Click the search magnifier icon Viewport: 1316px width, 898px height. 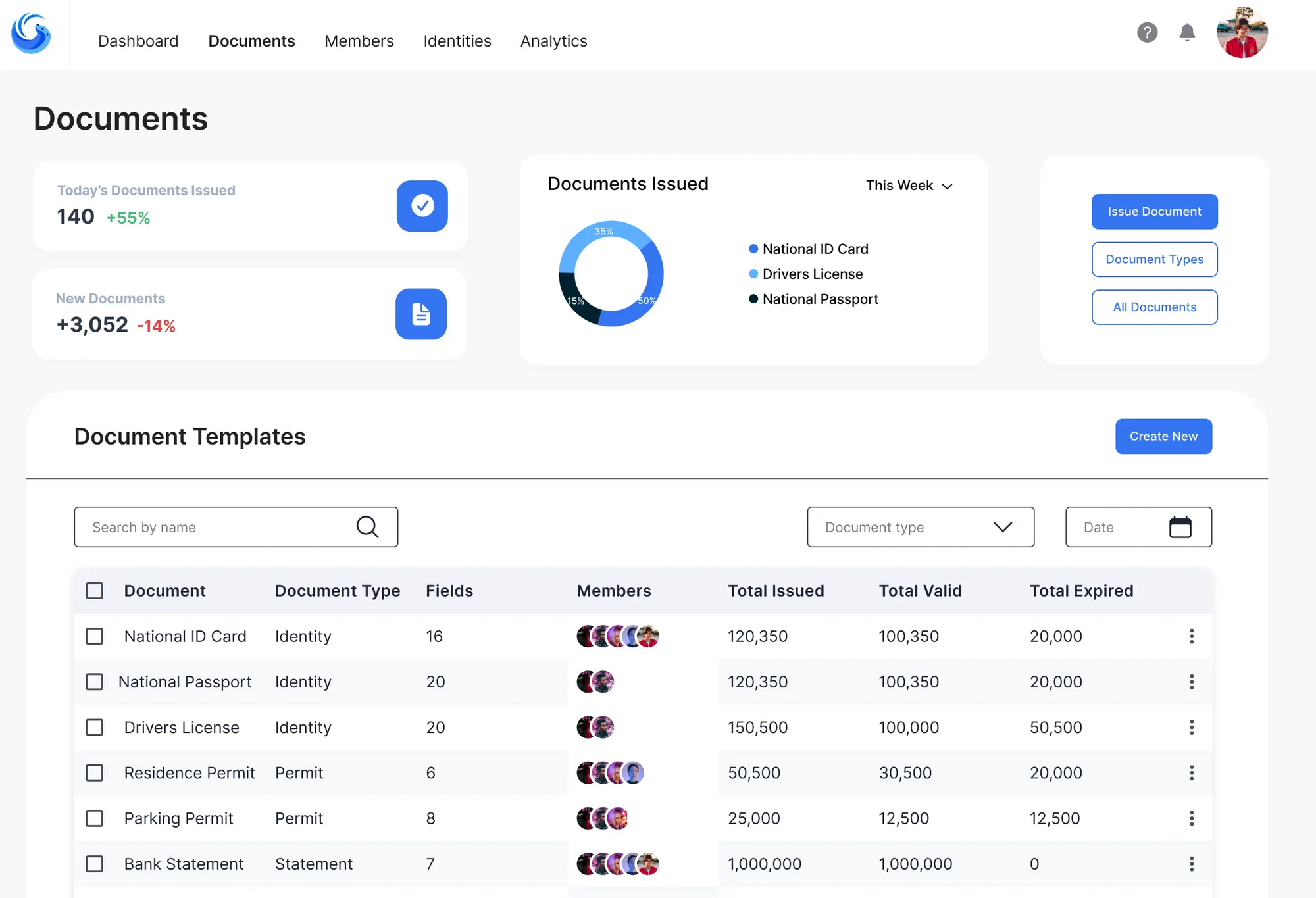367,527
